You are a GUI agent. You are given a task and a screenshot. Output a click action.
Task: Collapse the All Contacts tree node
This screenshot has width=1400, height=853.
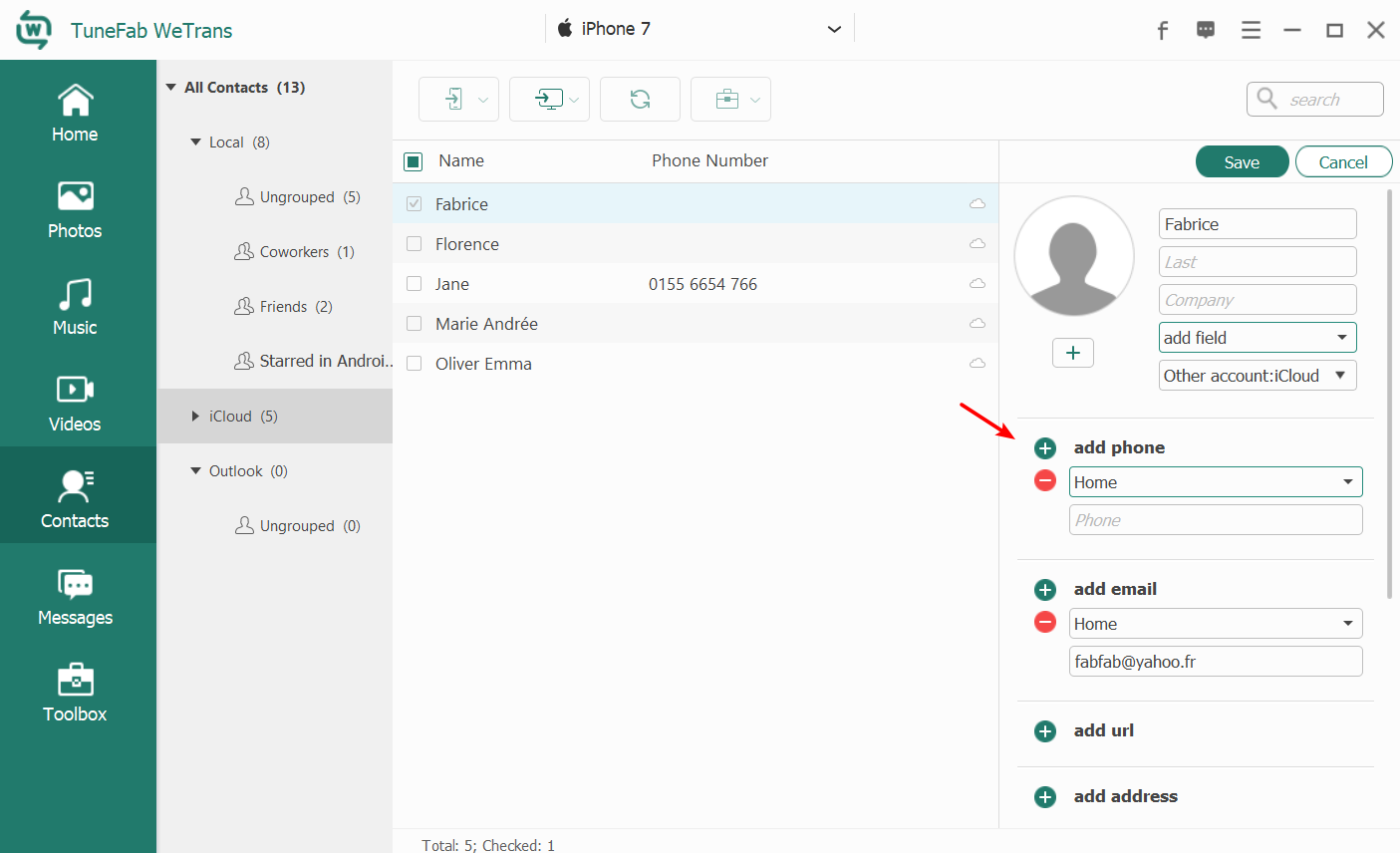pos(171,88)
